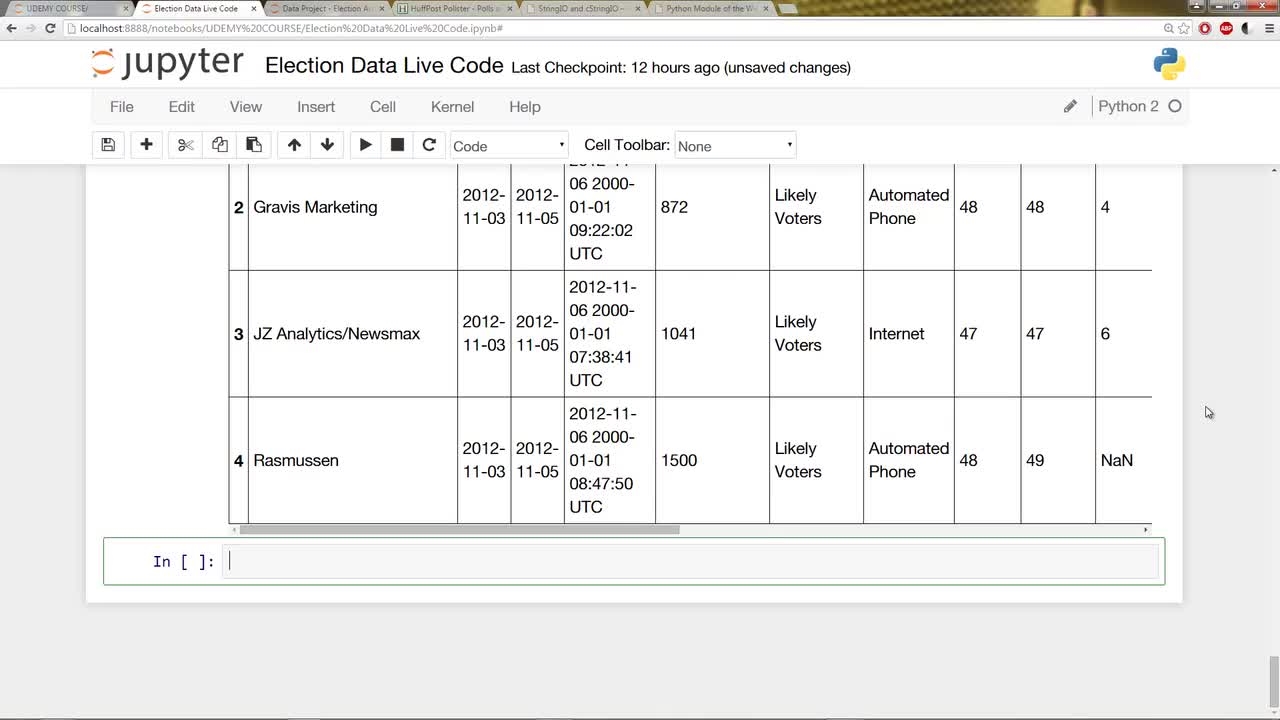Screen dimensions: 1280x720
Task: Open the Insert menu
Action: pos(316,107)
